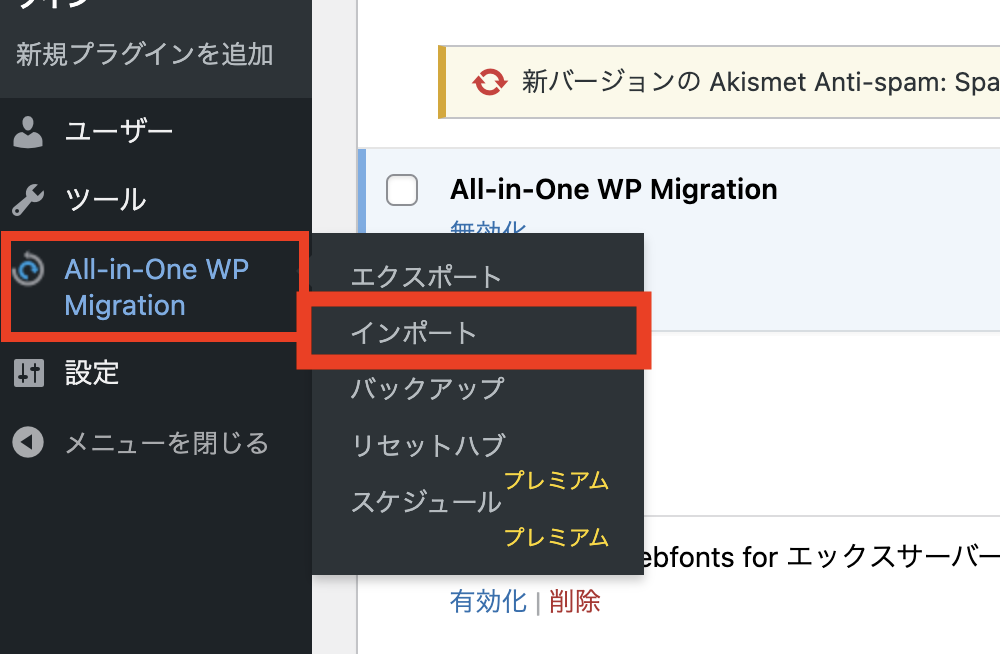The width and height of the screenshot is (1000, 654).
Task: Choose エクスポート from the flyout menu
Action: point(426,277)
